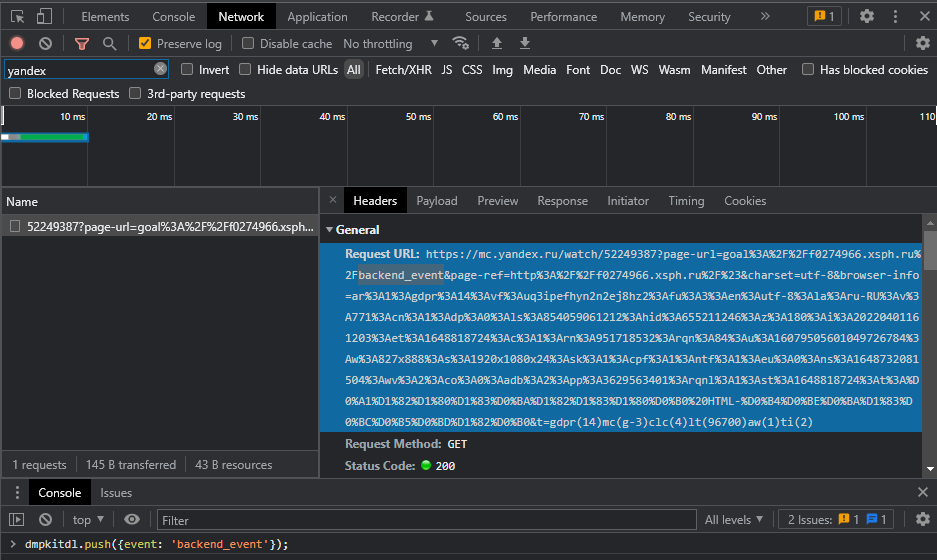This screenshot has height=560, width=937.
Task: View the Initiator tab of the request
Action: coord(628,201)
